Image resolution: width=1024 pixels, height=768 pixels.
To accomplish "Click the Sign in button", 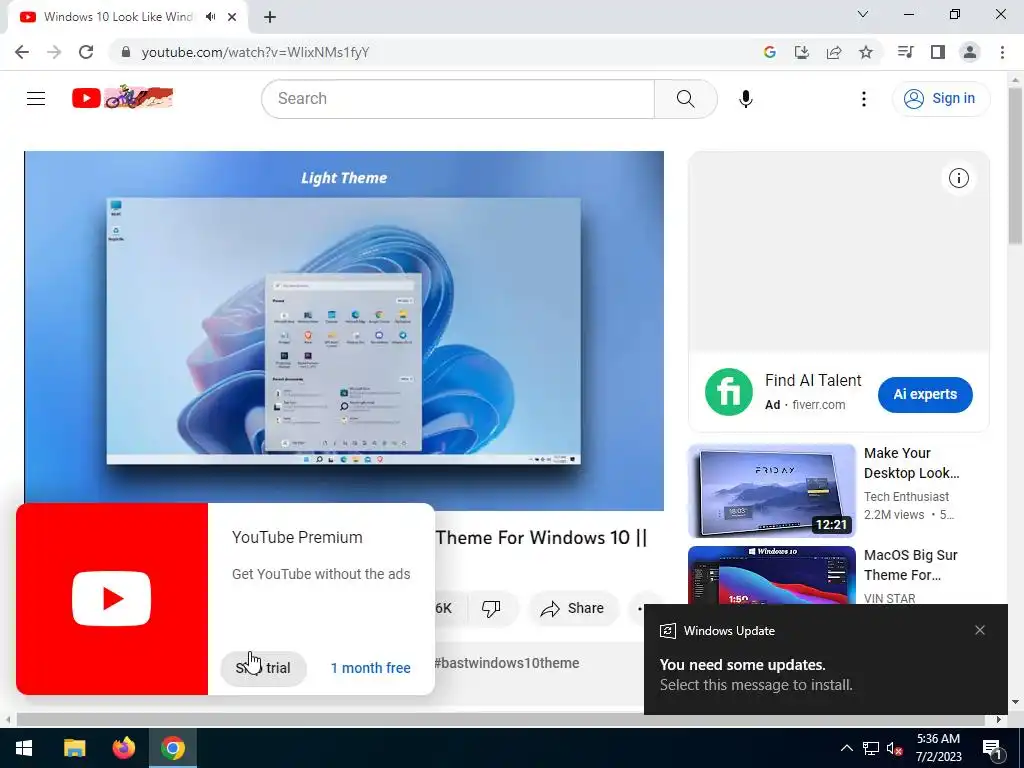I will pos(941,99).
